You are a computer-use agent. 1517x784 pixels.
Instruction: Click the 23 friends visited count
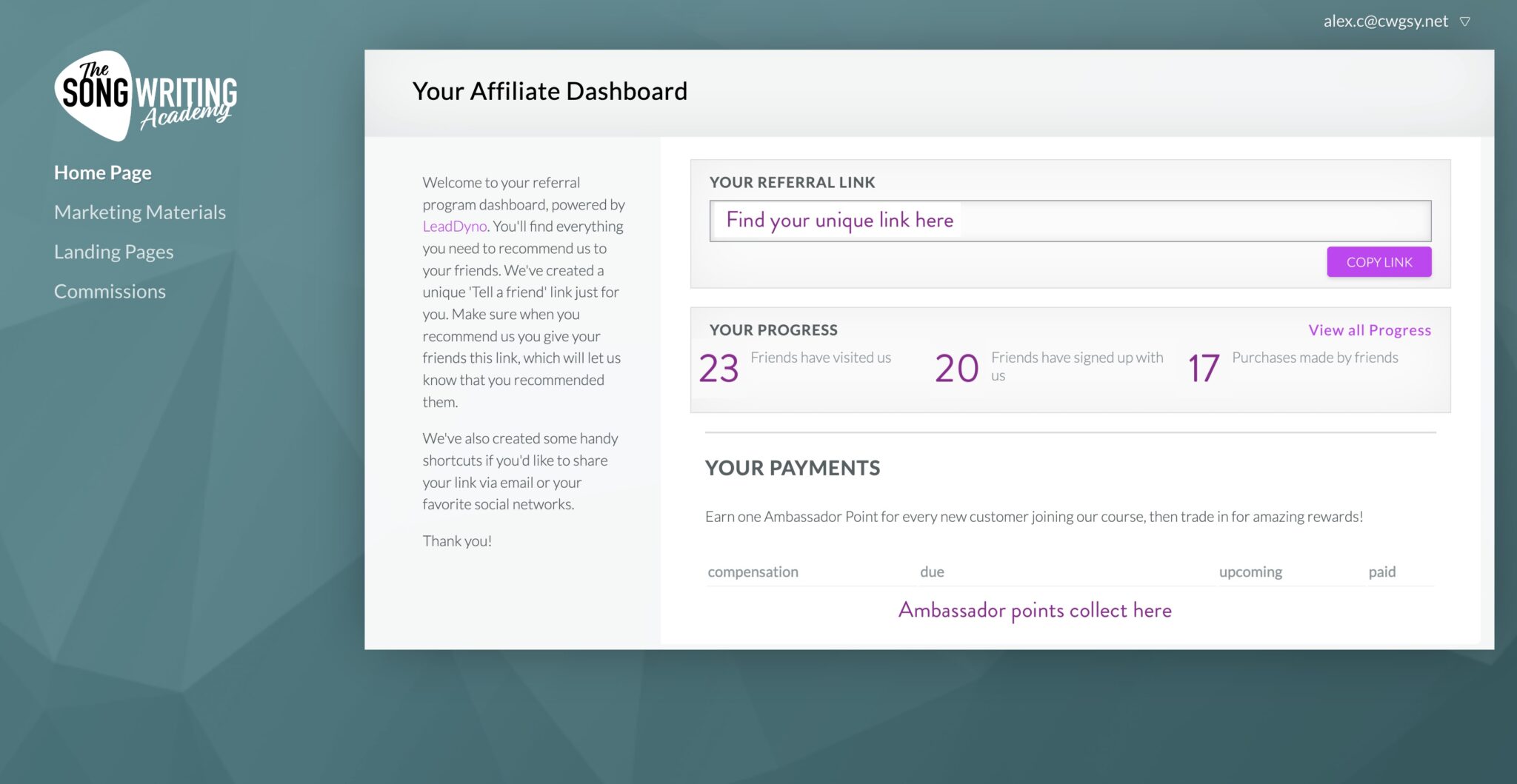(x=719, y=368)
